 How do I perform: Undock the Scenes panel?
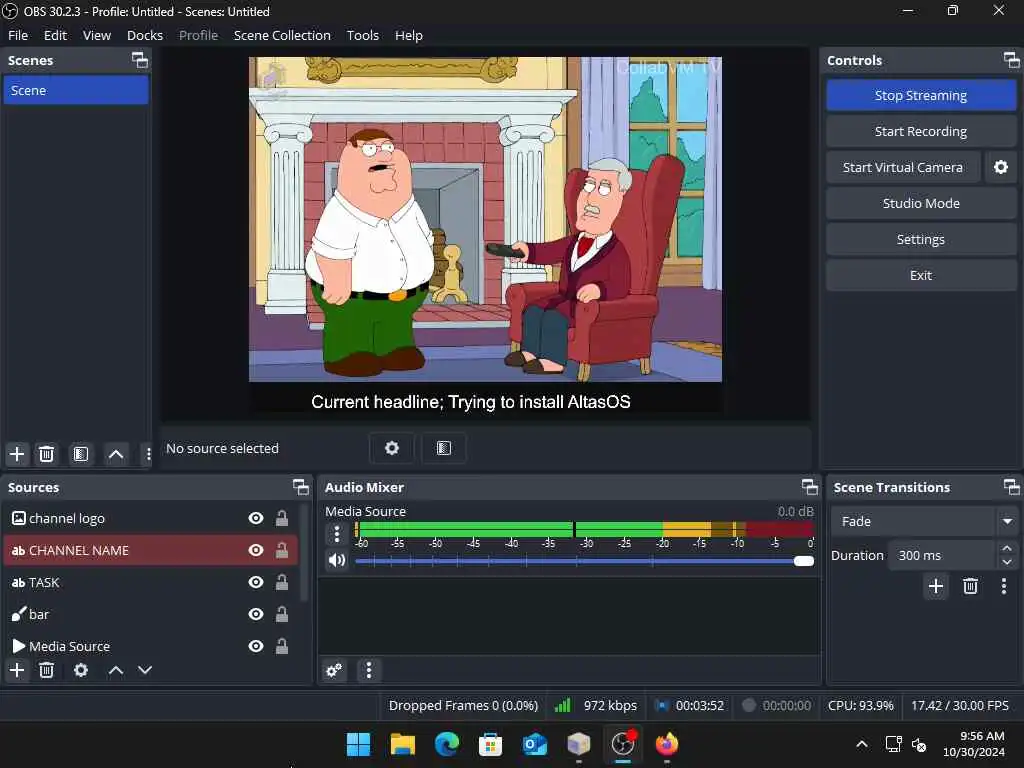click(140, 60)
